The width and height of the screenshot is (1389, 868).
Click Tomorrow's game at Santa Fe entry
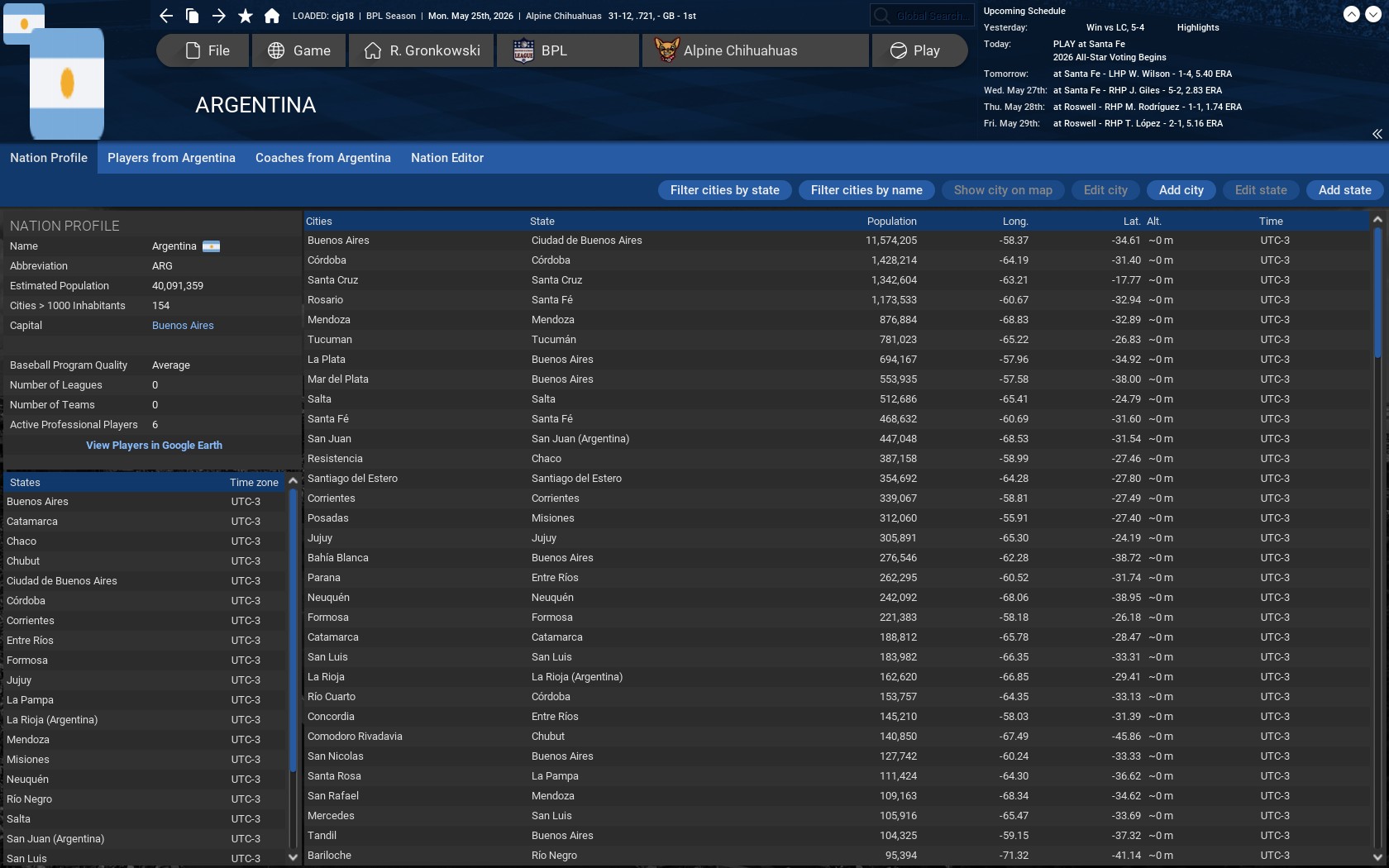coord(1143,74)
